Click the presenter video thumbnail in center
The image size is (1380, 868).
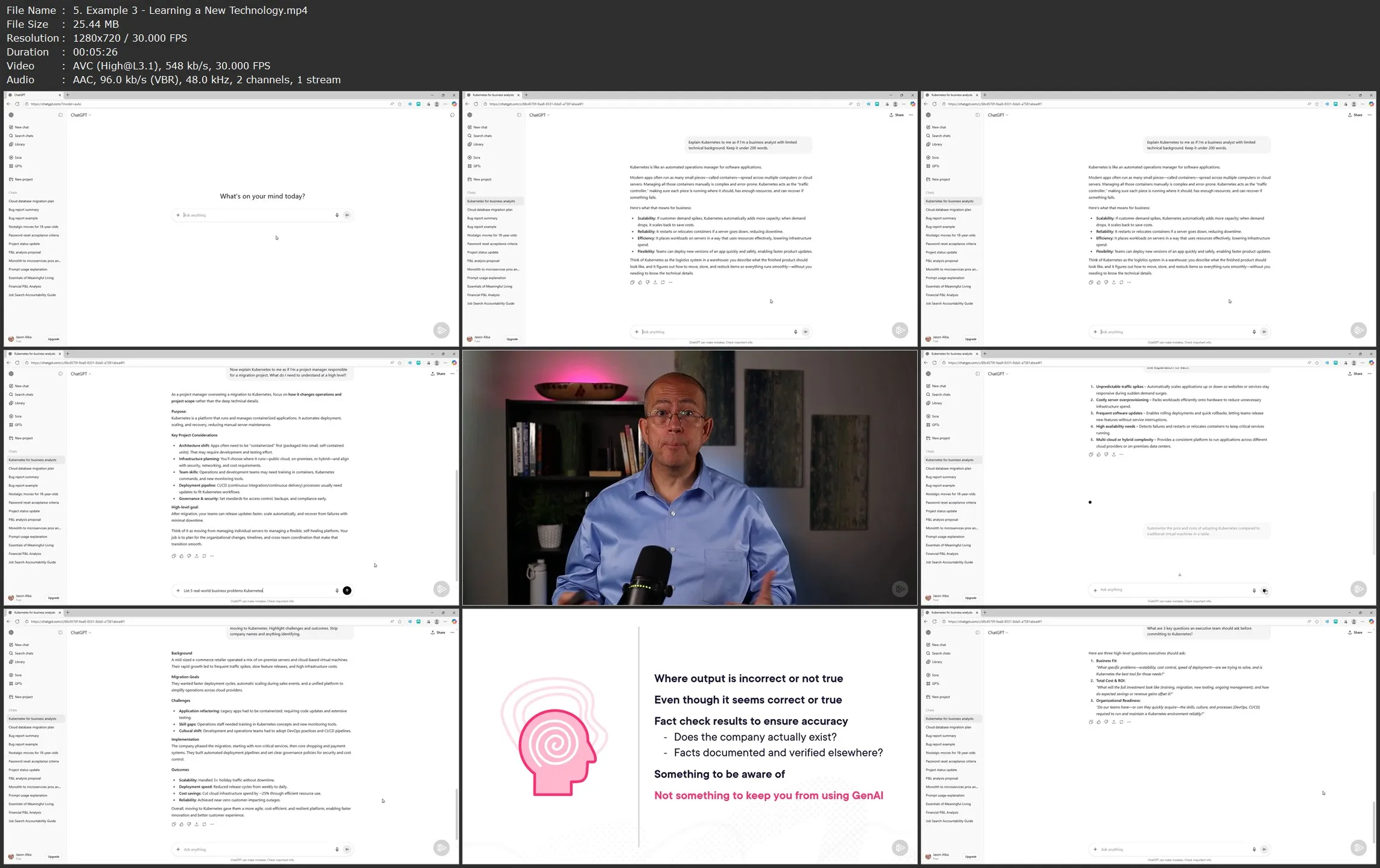tap(689, 477)
